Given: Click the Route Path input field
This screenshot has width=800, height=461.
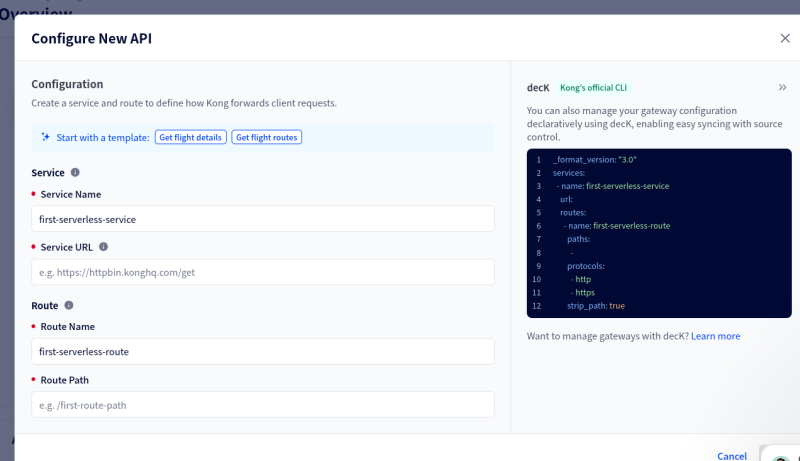Looking at the screenshot, I should (263, 405).
